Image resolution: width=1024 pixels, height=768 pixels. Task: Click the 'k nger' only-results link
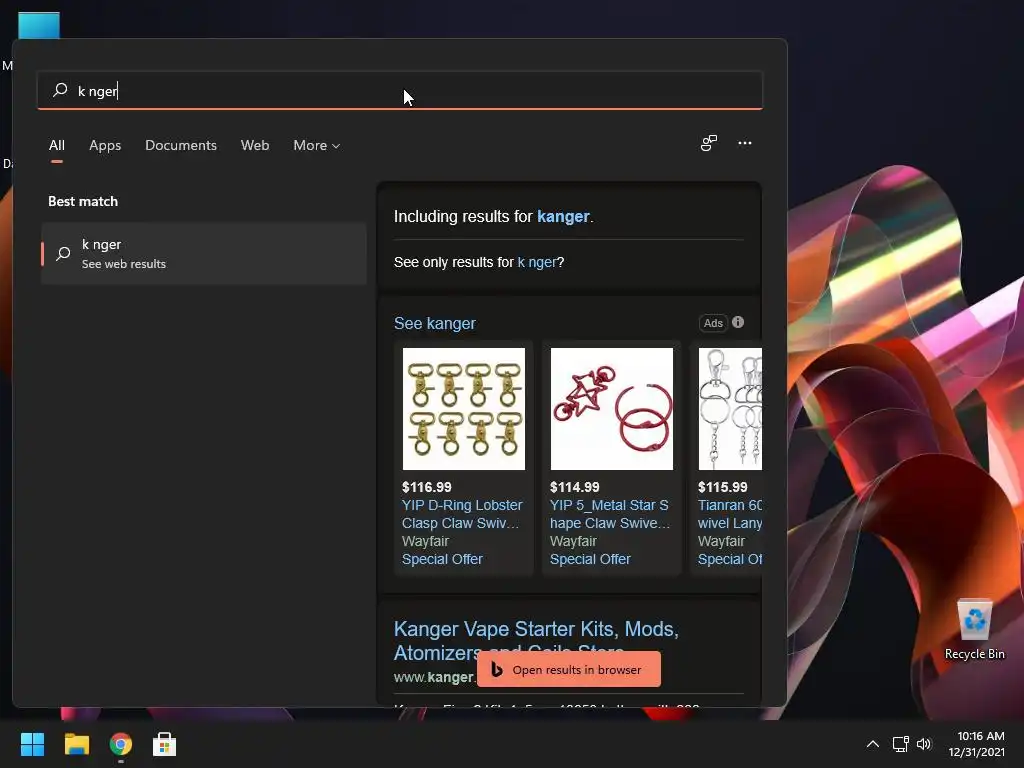pyautogui.click(x=537, y=262)
